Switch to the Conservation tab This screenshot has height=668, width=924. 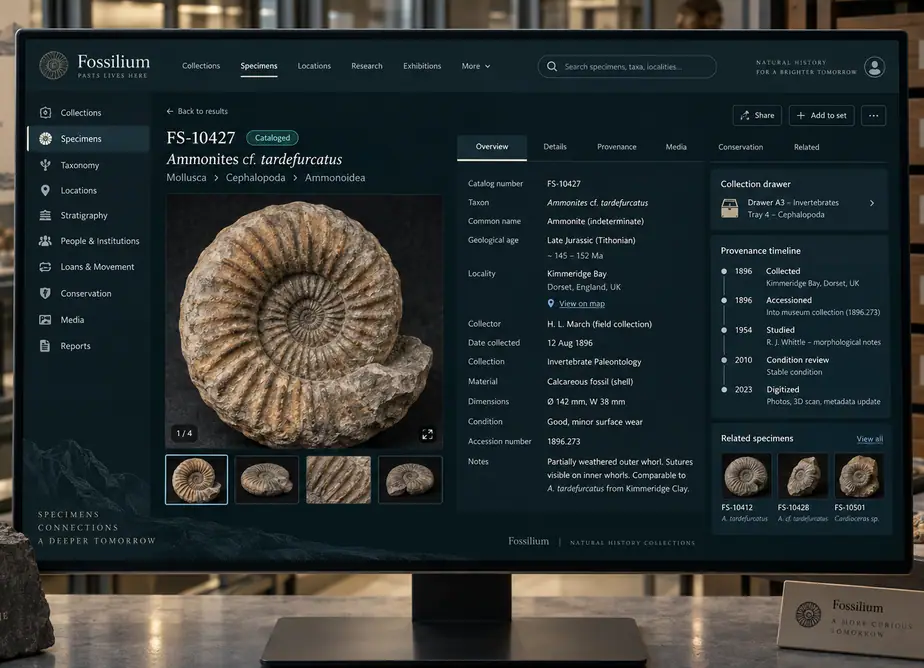[x=740, y=147]
